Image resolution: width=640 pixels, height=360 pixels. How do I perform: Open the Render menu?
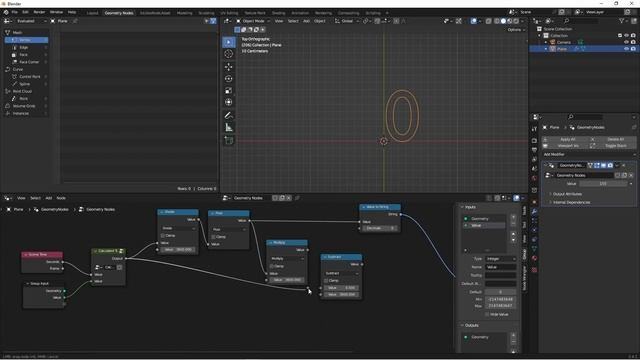click(x=39, y=12)
